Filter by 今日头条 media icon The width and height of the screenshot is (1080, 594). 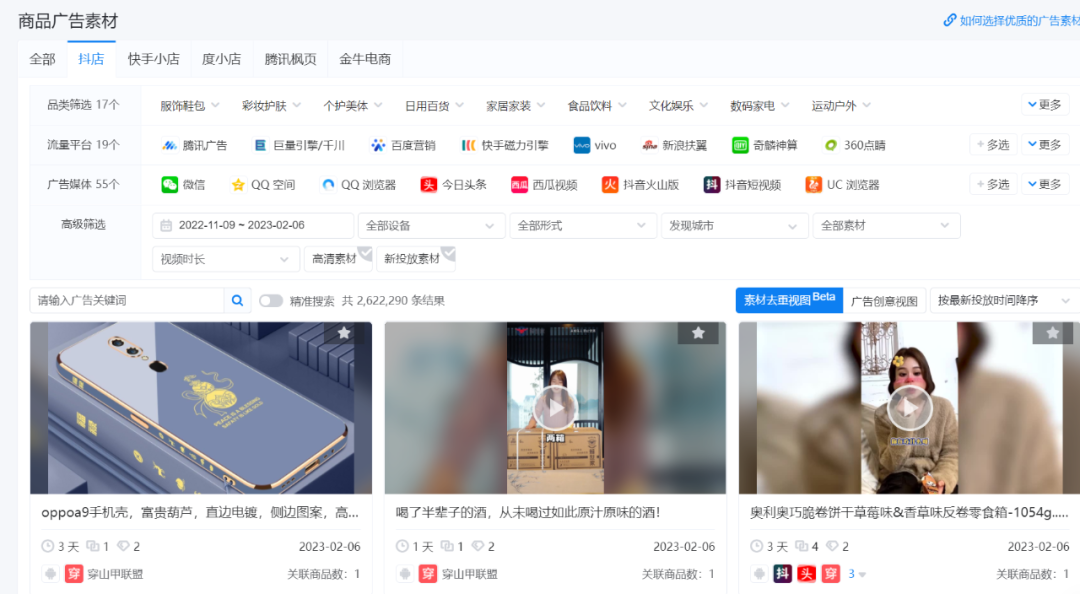click(x=428, y=185)
